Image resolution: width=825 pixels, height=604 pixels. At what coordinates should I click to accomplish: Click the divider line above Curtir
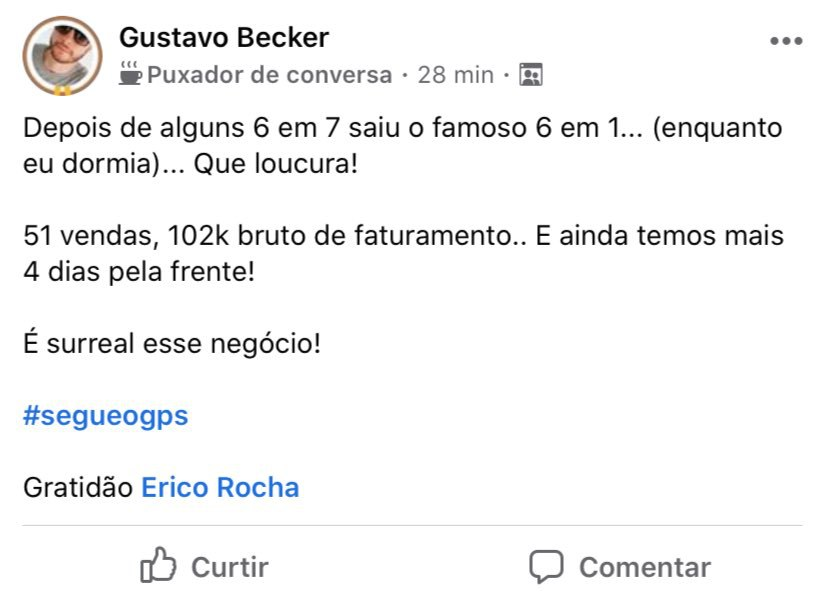(412, 525)
